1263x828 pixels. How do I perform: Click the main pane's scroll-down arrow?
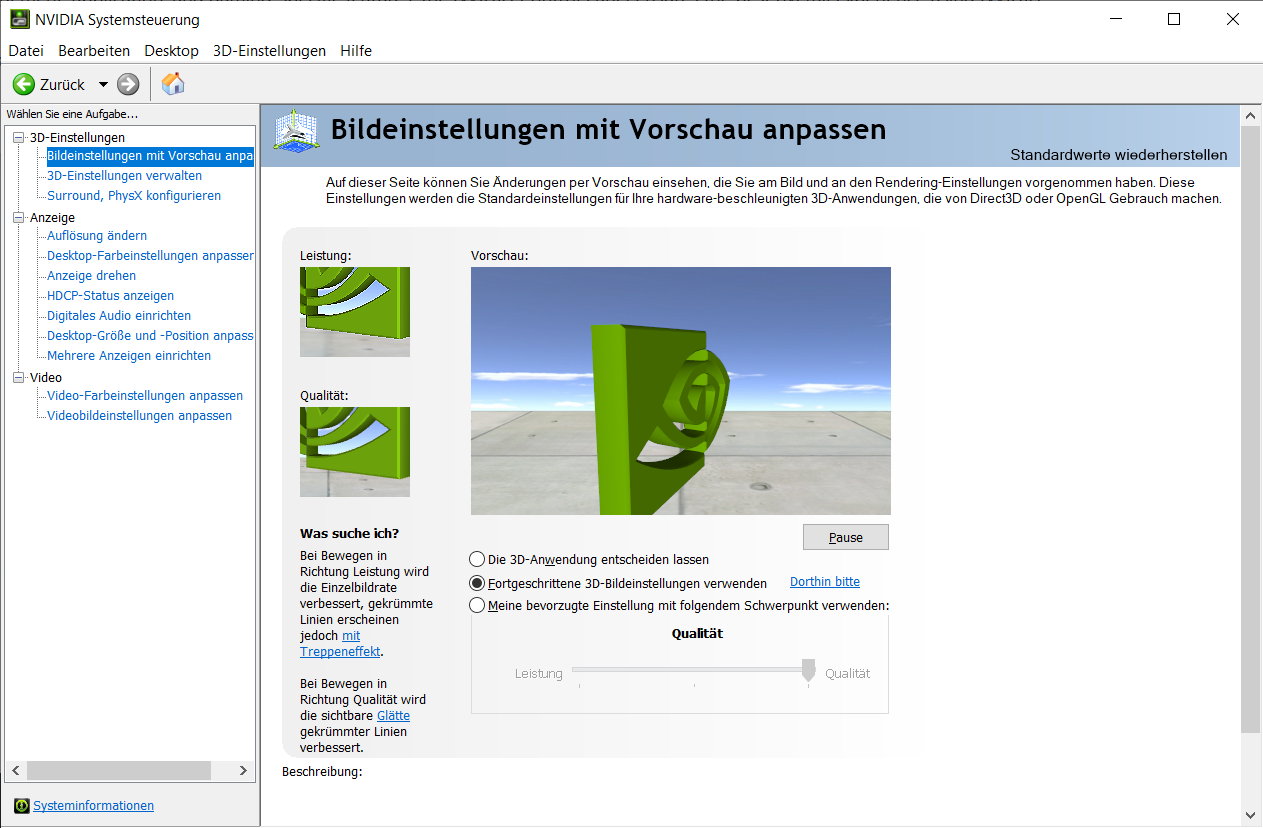[1250, 815]
